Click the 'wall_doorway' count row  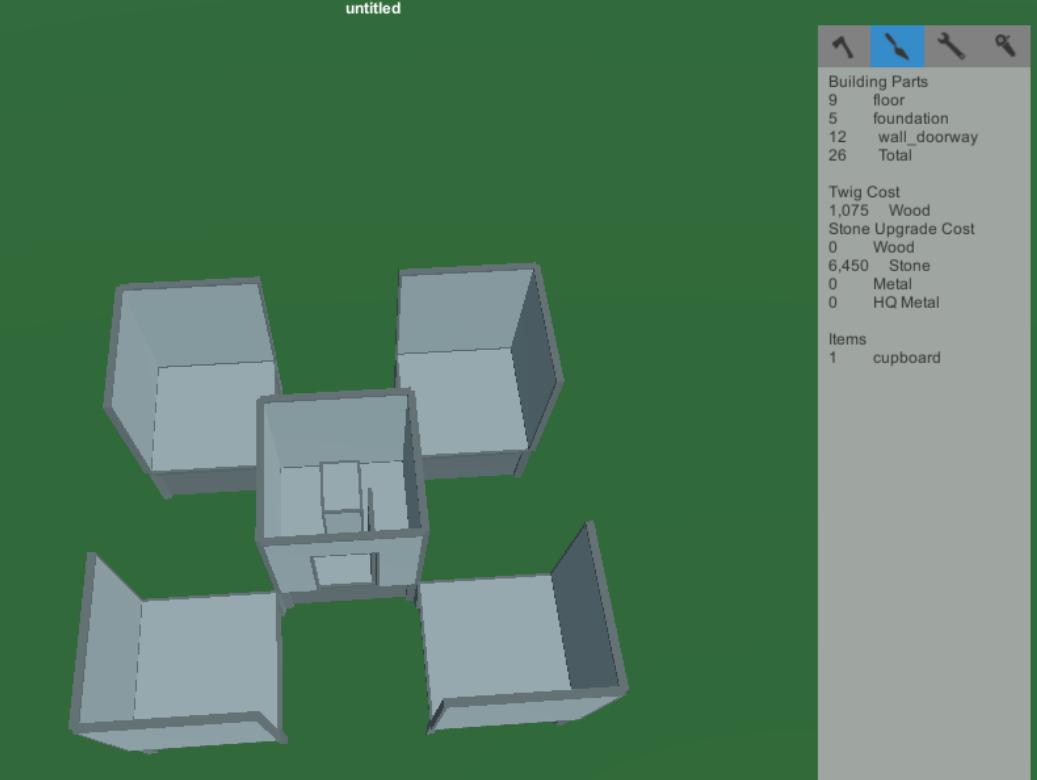[903, 137]
